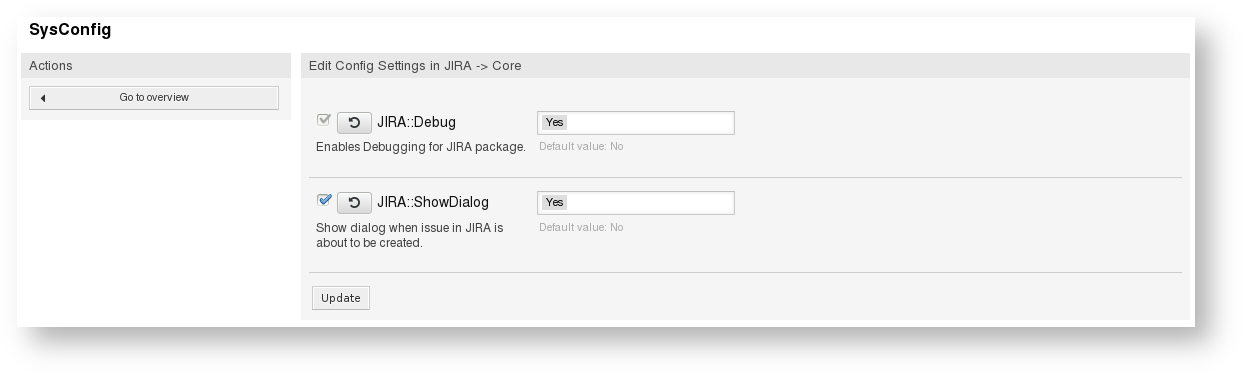Open the JIRA::ShowDialog value dropdown
This screenshot has height=375, width=1243.
(x=635, y=202)
